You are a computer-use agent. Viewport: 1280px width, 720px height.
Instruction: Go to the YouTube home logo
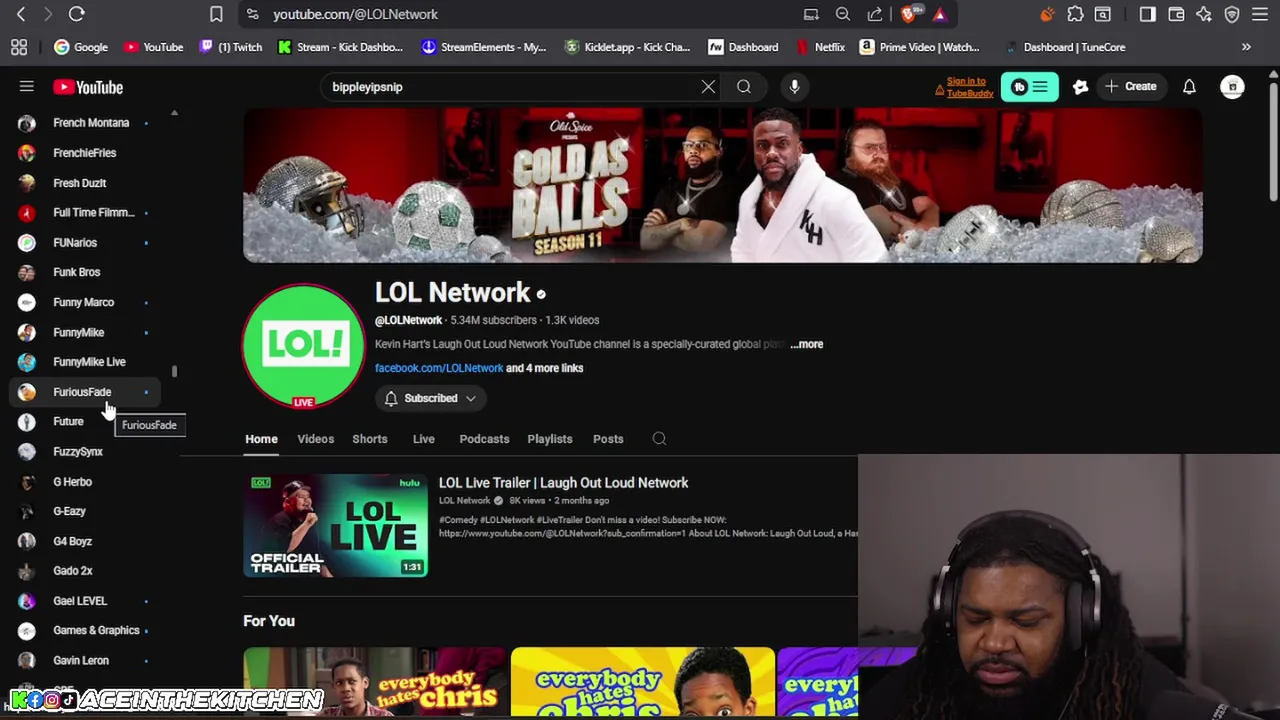pyautogui.click(x=88, y=87)
